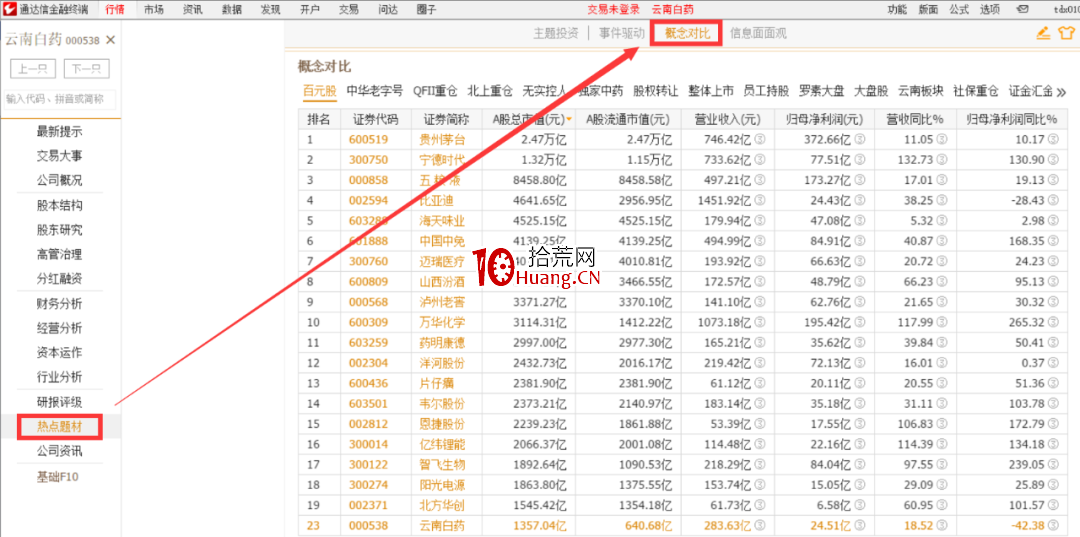Click the info circle beside 1451.92亿

coord(760,200)
